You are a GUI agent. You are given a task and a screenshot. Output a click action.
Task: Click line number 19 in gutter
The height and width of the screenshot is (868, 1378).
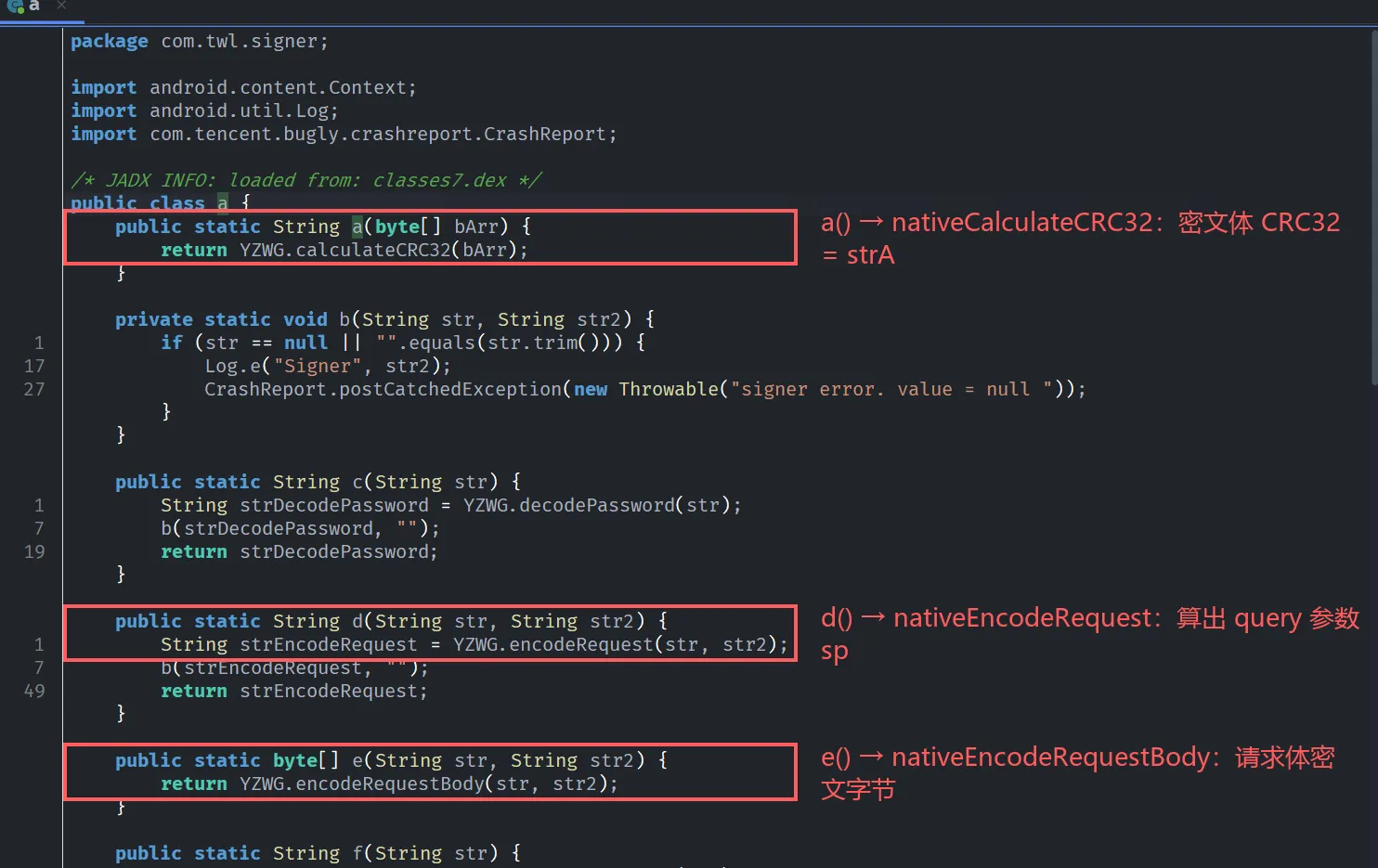[34, 551]
